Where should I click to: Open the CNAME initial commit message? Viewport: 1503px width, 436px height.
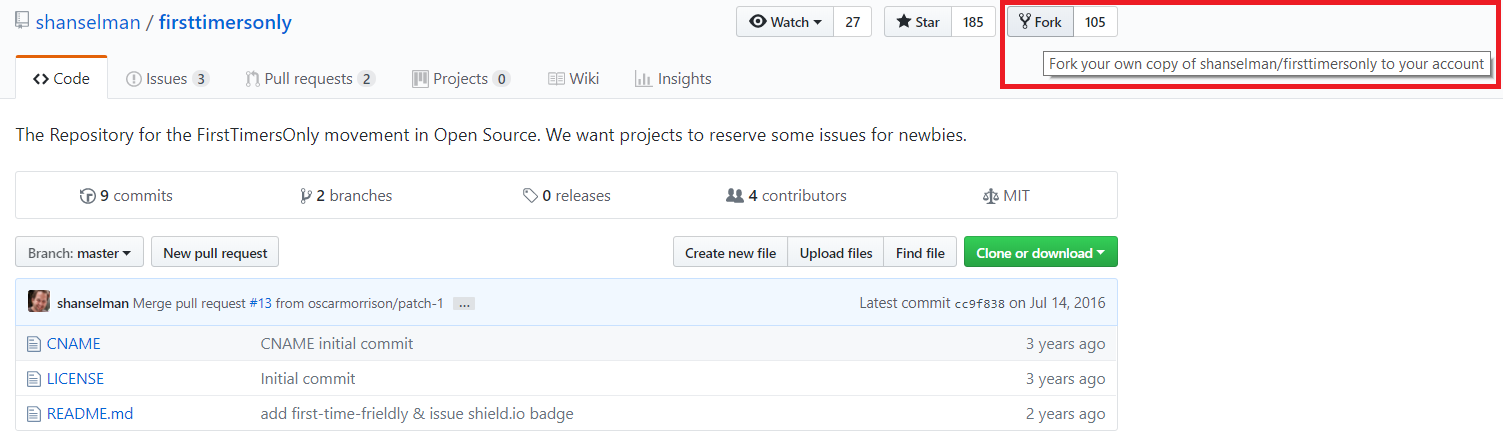click(337, 344)
